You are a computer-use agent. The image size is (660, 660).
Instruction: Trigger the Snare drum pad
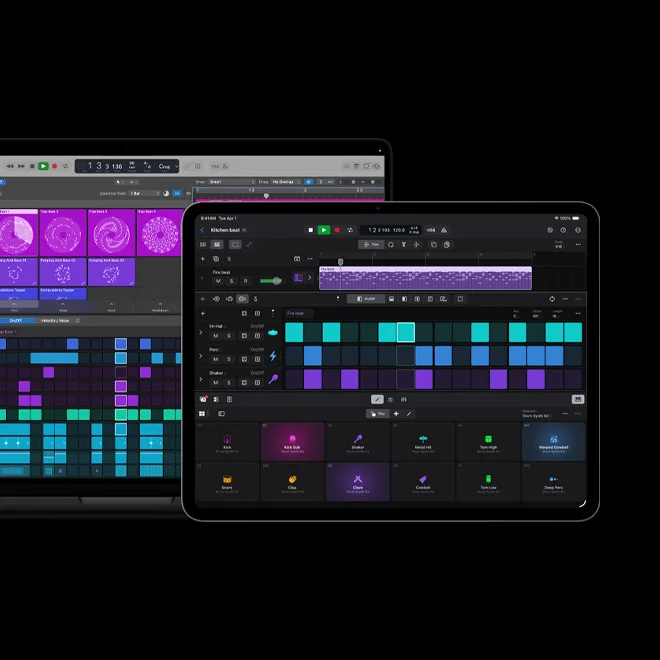tap(227, 482)
